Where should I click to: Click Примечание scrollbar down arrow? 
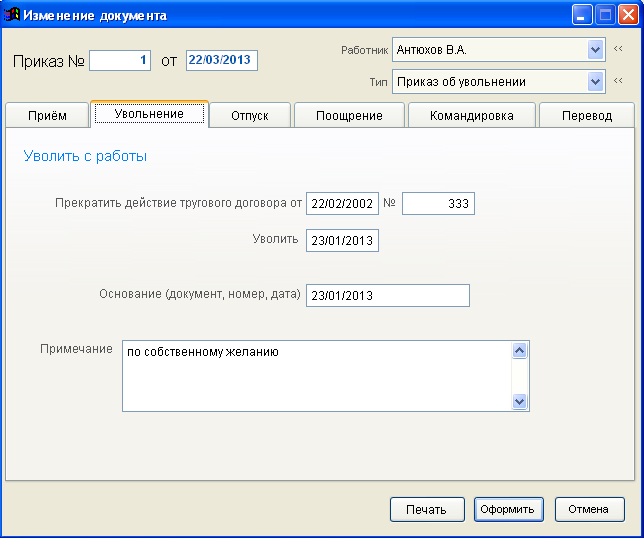[520, 401]
